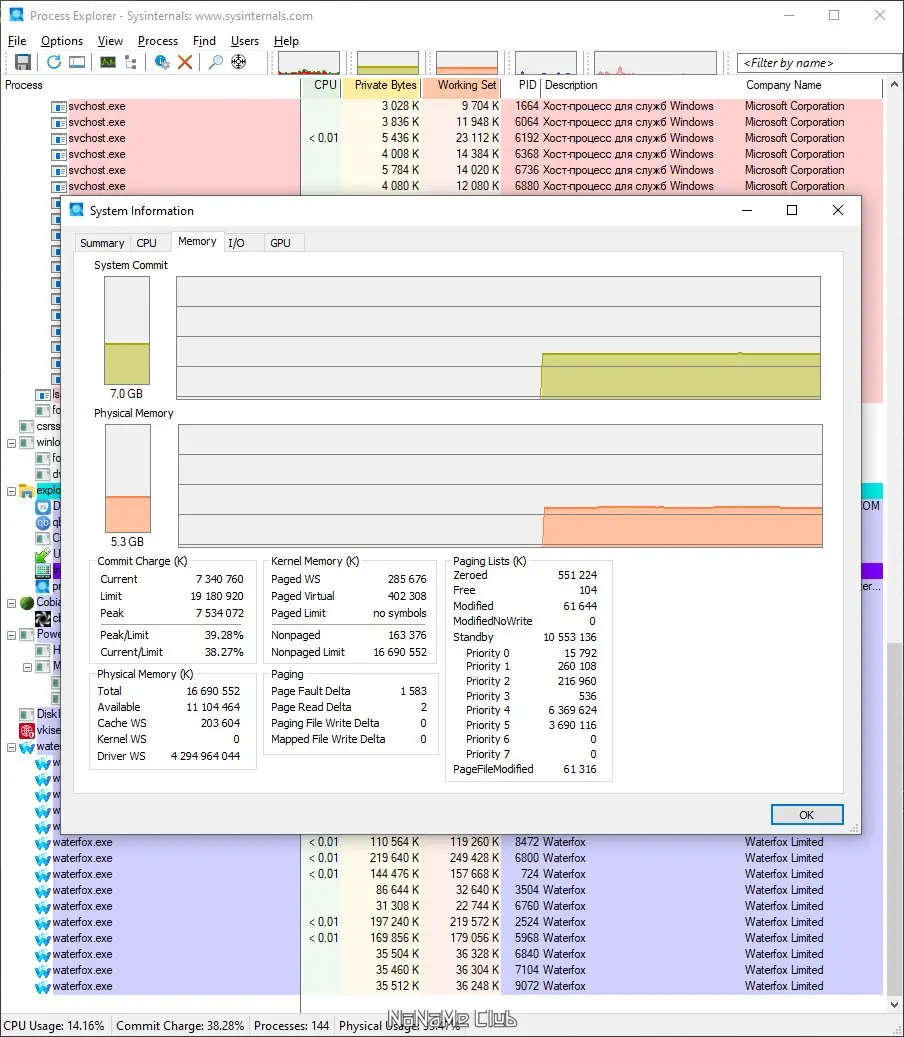Open the Help menu
The image size is (904, 1037).
286,40
